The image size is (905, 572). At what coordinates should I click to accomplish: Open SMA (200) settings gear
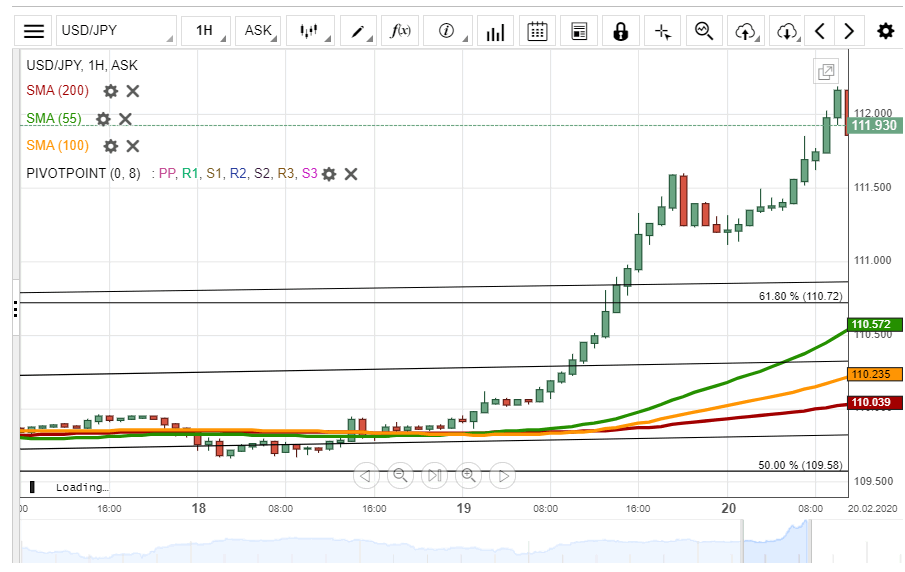pyautogui.click(x=111, y=91)
